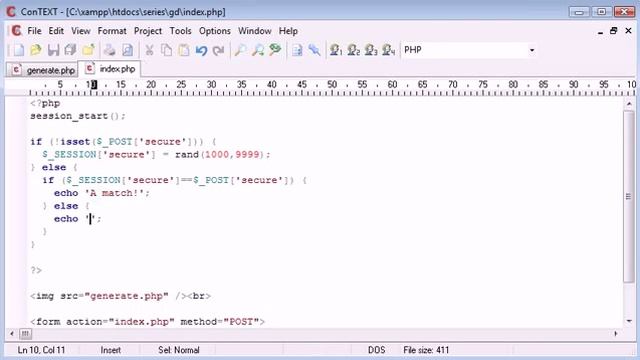Image resolution: width=640 pixels, height=360 pixels.
Task: Click the Stay on Top pin icon
Action: [x=314, y=50]
